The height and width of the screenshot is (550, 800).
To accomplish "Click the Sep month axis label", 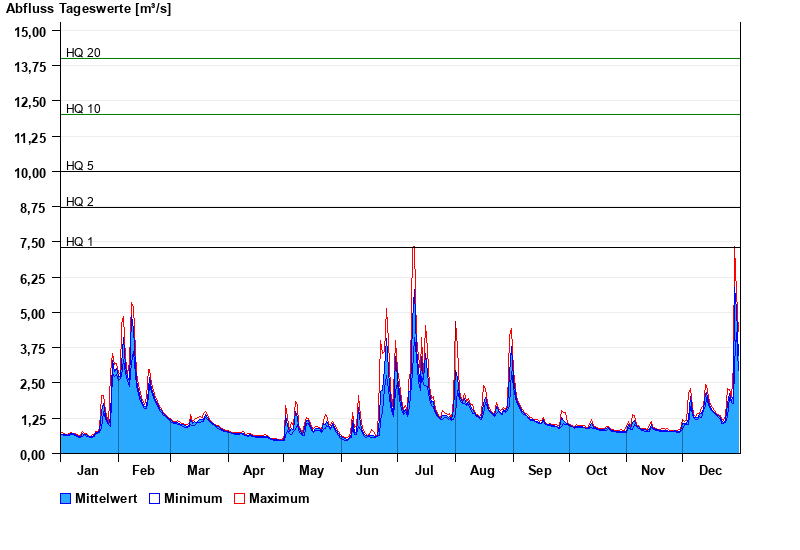I will (540, 471).
